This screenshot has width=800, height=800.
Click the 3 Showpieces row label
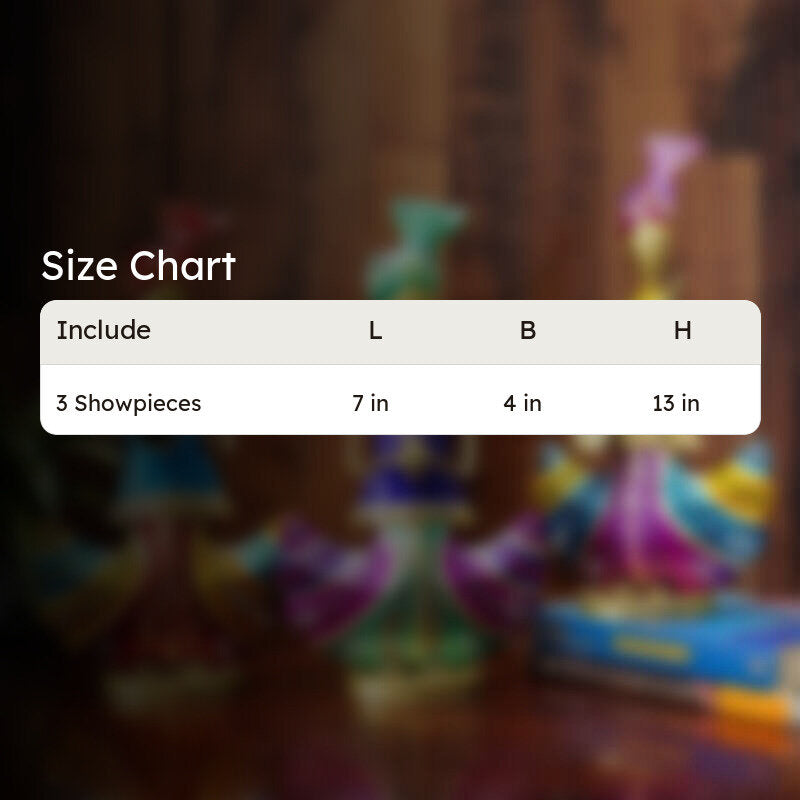pos(129,403)
